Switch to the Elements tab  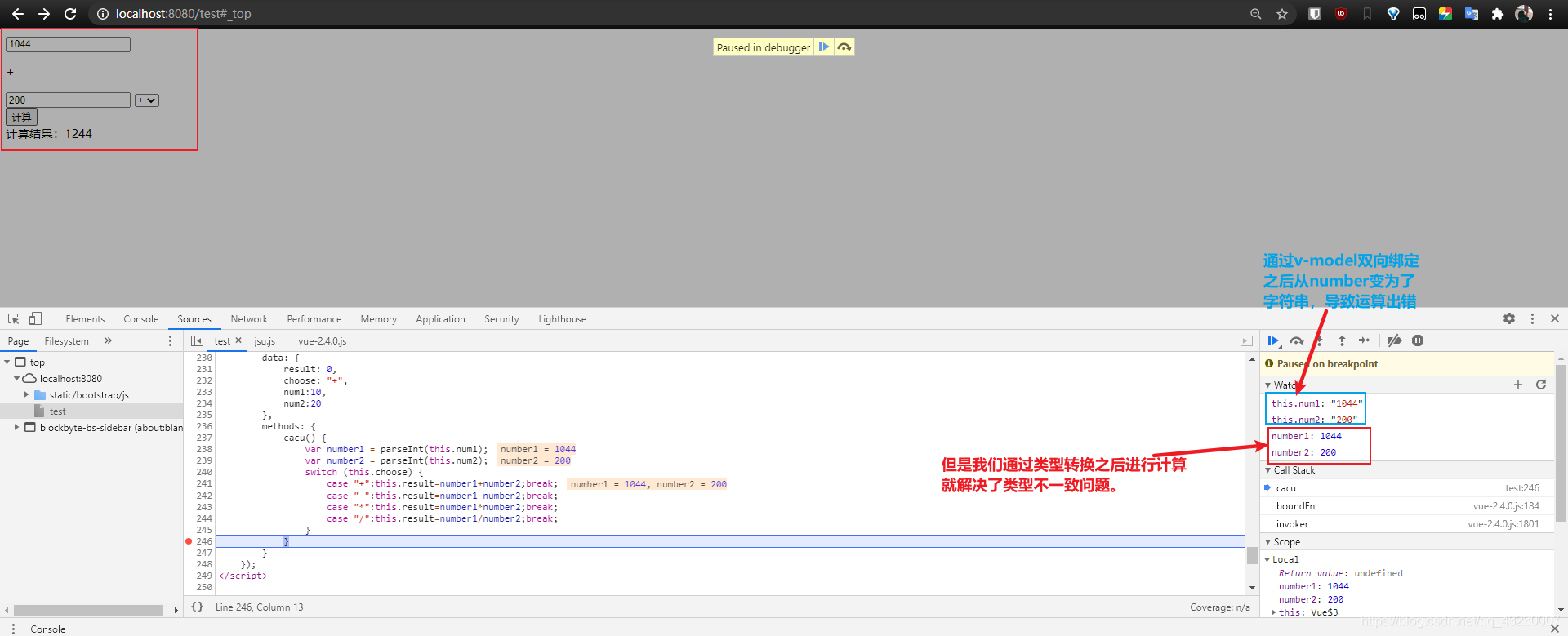coord(85,319)
